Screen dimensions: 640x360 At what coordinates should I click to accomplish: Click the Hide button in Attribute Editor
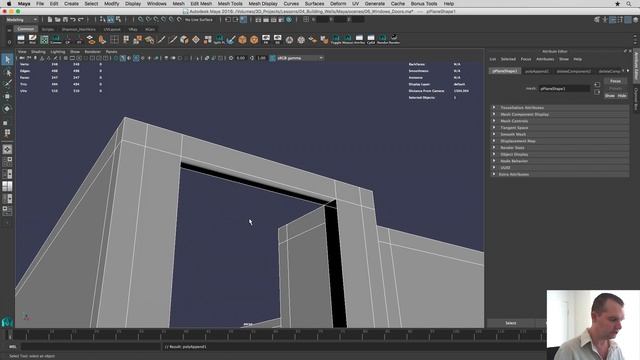click(x=622, y=96)
